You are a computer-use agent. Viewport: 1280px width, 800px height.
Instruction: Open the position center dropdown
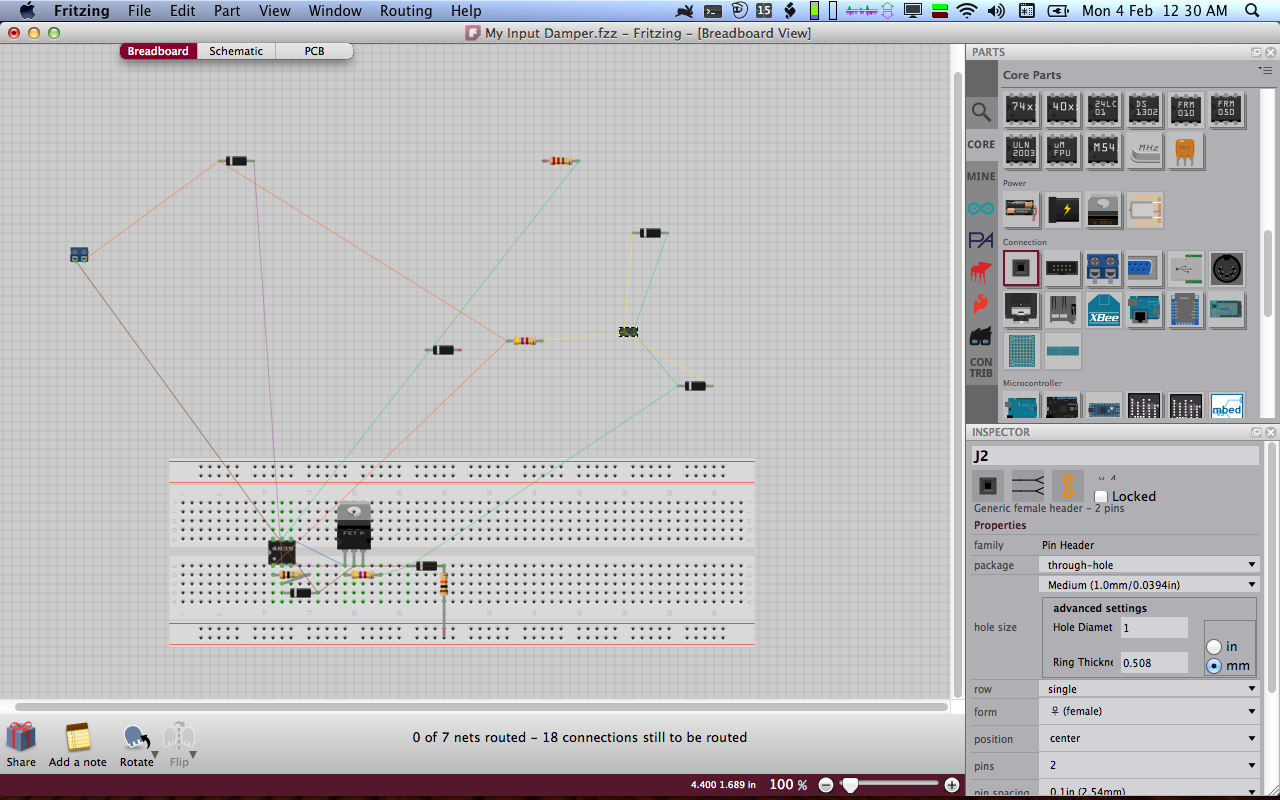[x=1149, y=738]
